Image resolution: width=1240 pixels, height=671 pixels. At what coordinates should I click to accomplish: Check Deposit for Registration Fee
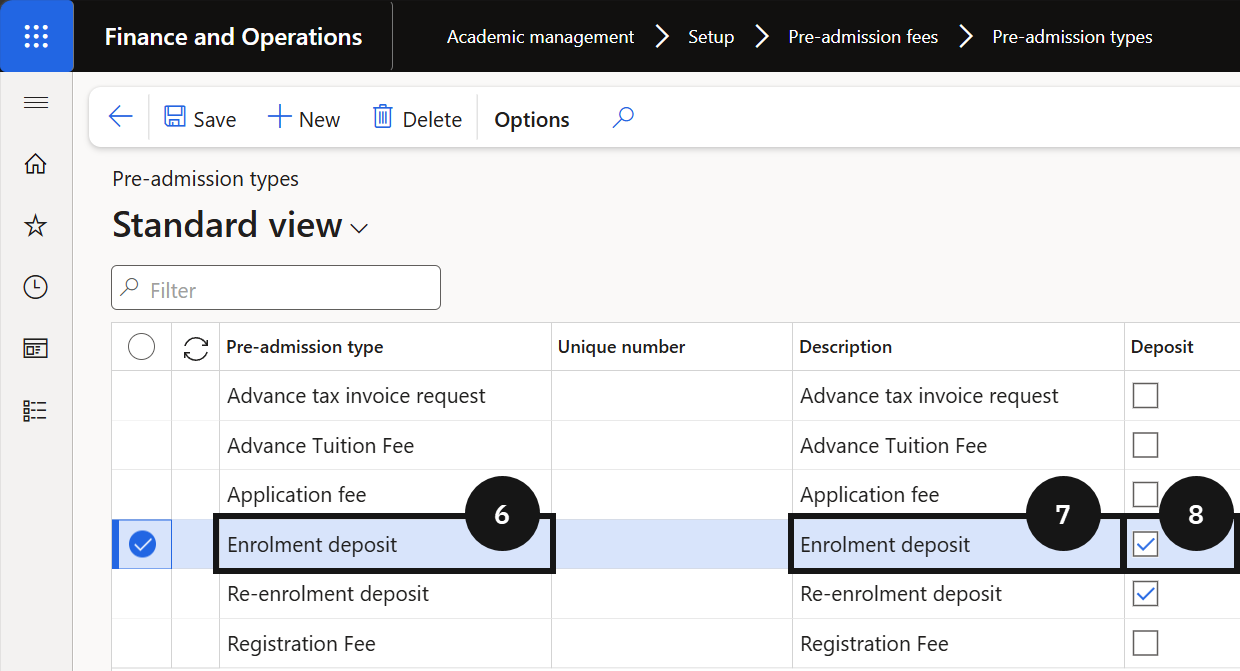[x=1145, y=643]
